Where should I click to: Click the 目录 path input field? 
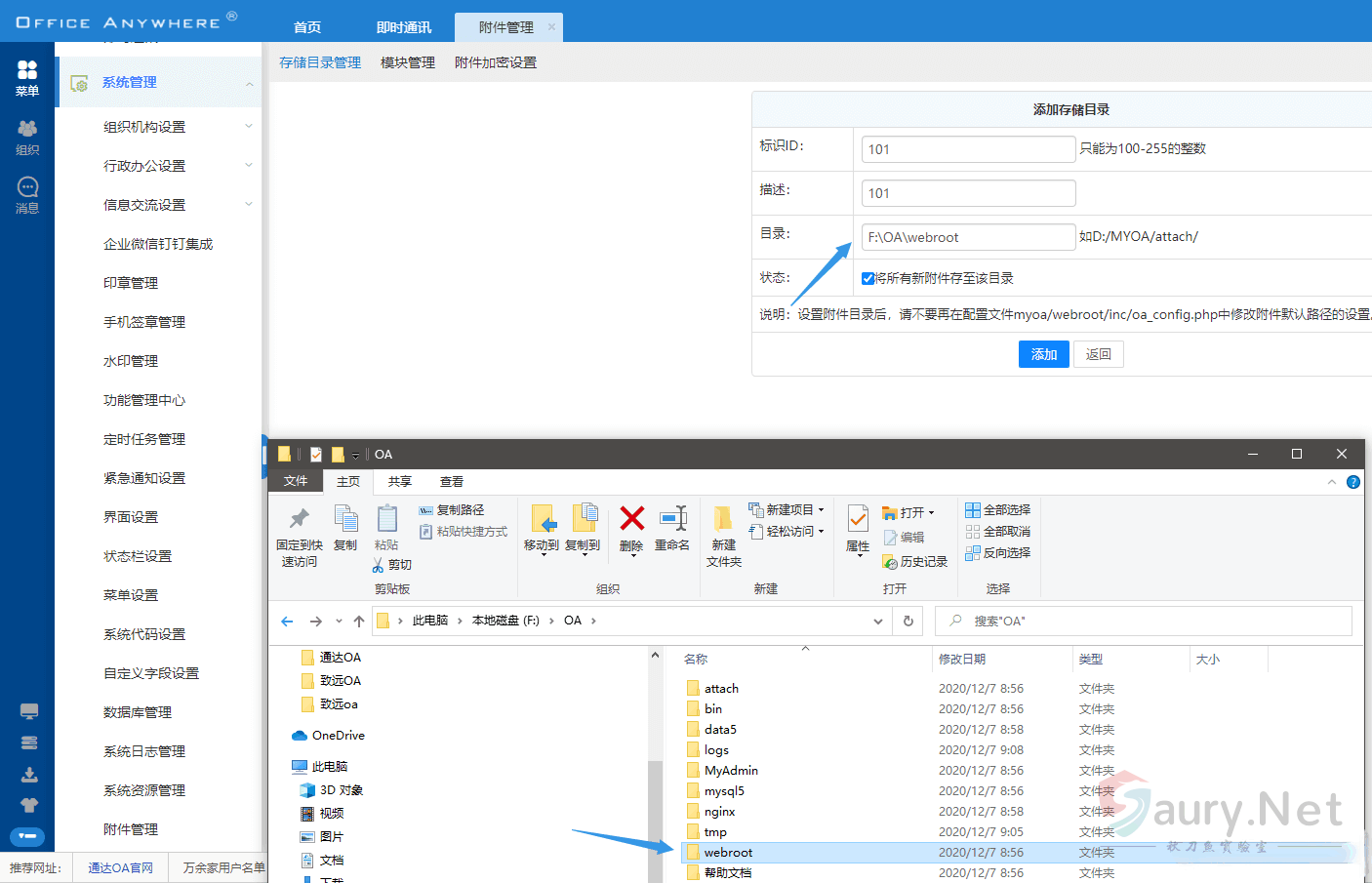[968, 237]
